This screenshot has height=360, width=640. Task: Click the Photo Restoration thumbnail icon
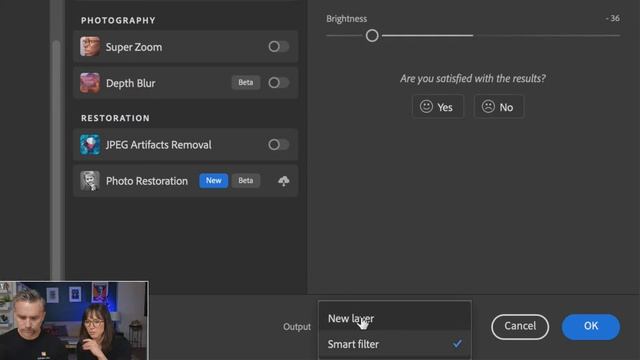click(90, 181)
